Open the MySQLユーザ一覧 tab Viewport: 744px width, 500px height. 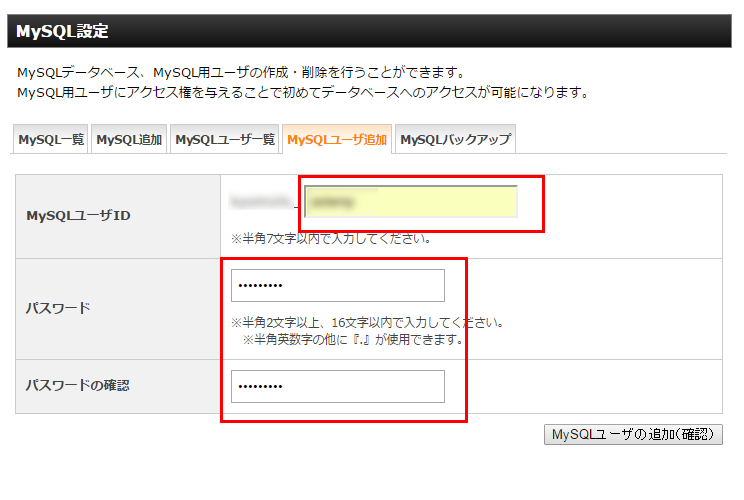(225, 139)
